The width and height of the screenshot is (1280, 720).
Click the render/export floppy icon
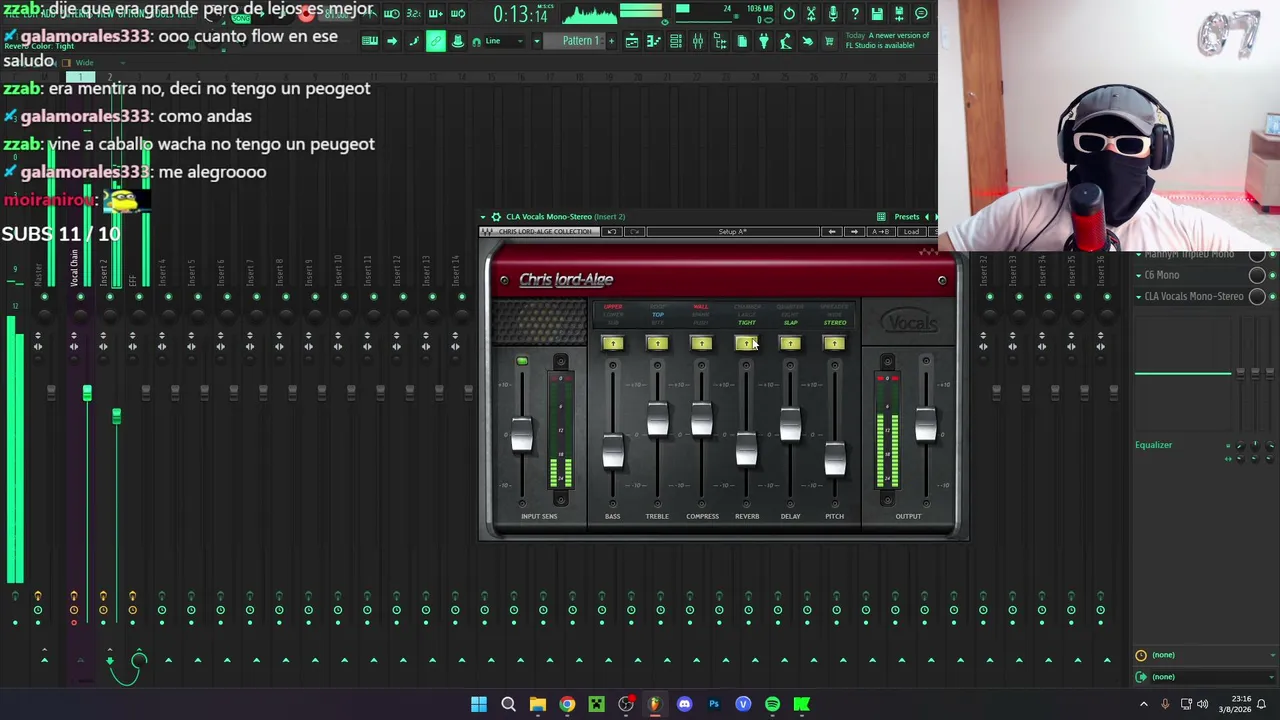pyautogui.click(x=899, y=14)
